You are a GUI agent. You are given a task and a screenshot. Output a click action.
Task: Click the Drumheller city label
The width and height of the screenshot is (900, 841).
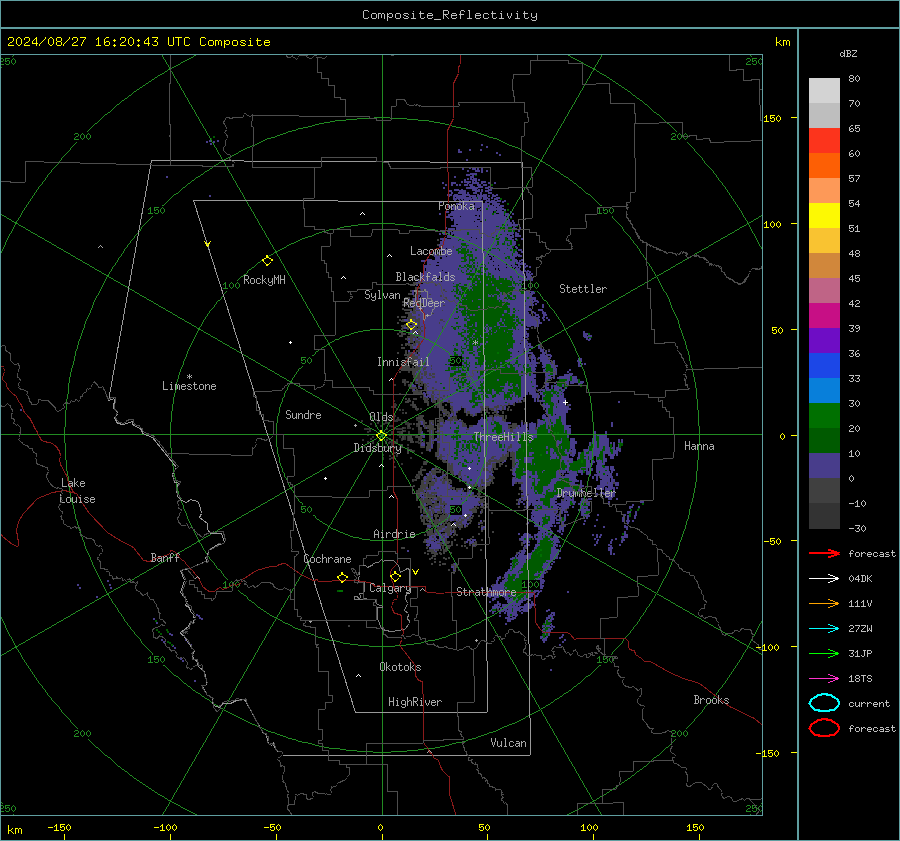(586, 493)
